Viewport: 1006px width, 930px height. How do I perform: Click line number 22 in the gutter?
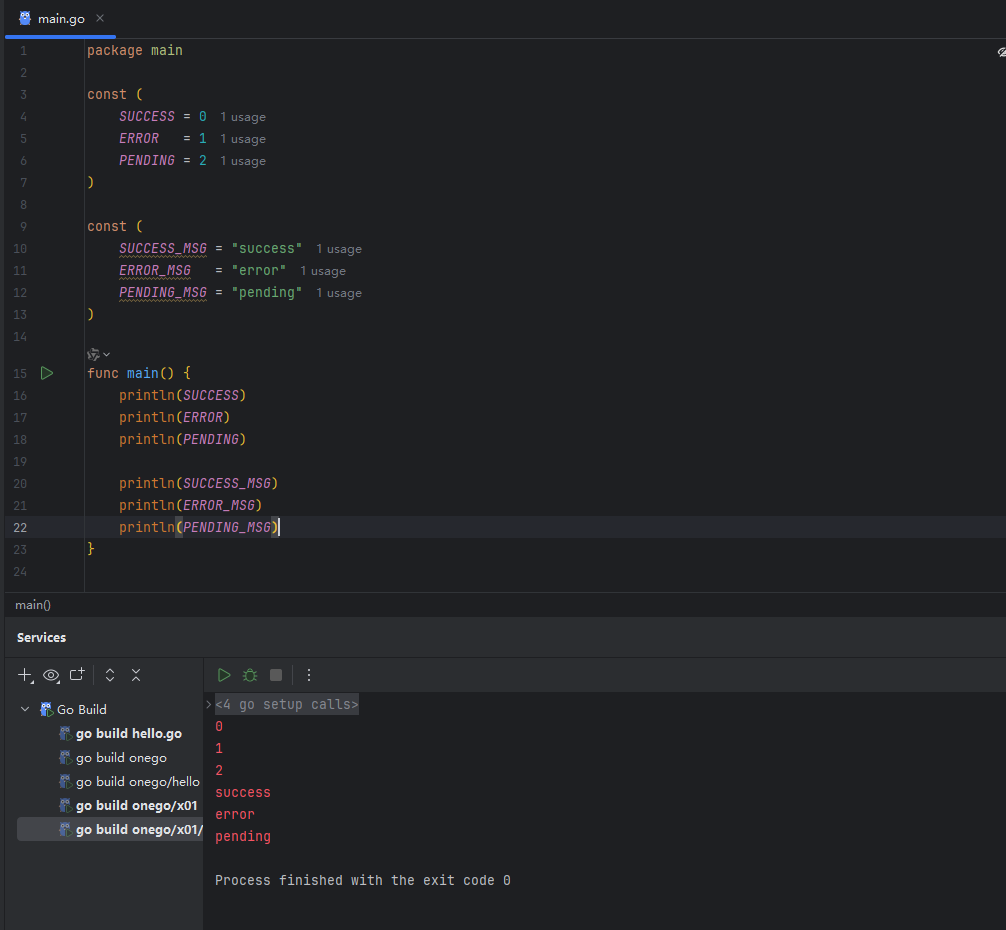click(x=20, y=528)
